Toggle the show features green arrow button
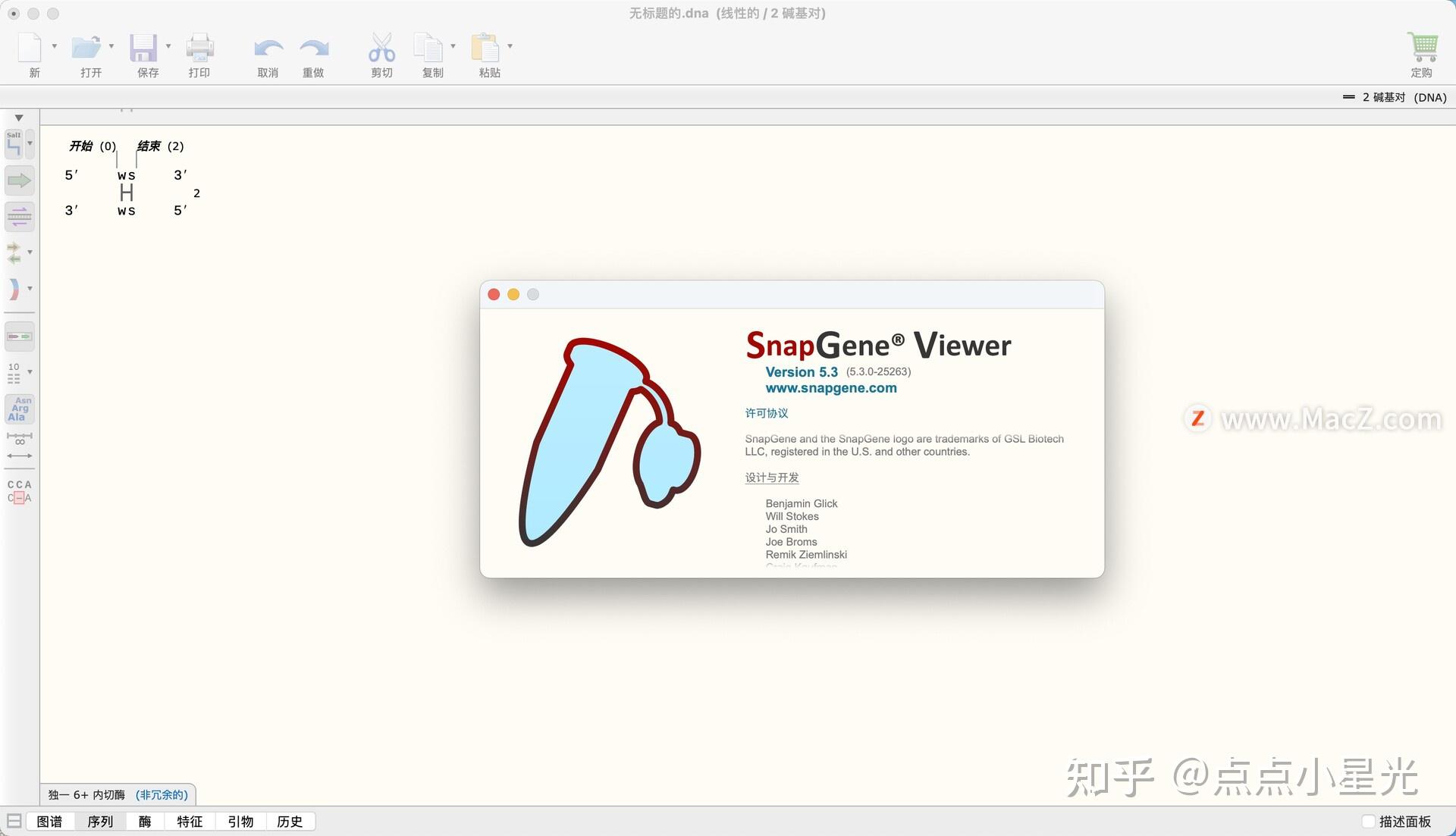1456x836 pixels. 19,180
